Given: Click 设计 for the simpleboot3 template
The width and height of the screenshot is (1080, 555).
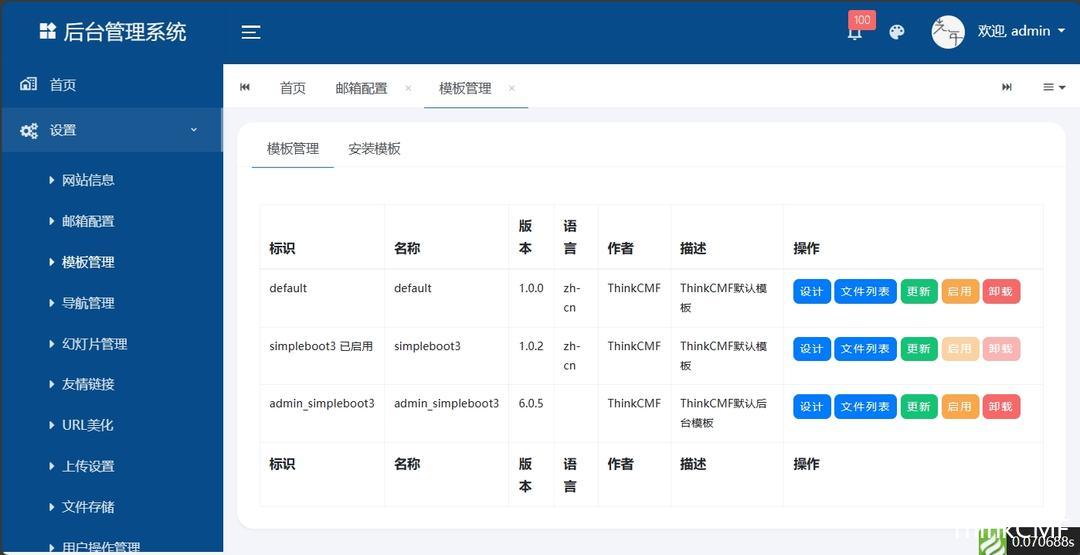Looking at the screenshot, I should click(811, 349).
